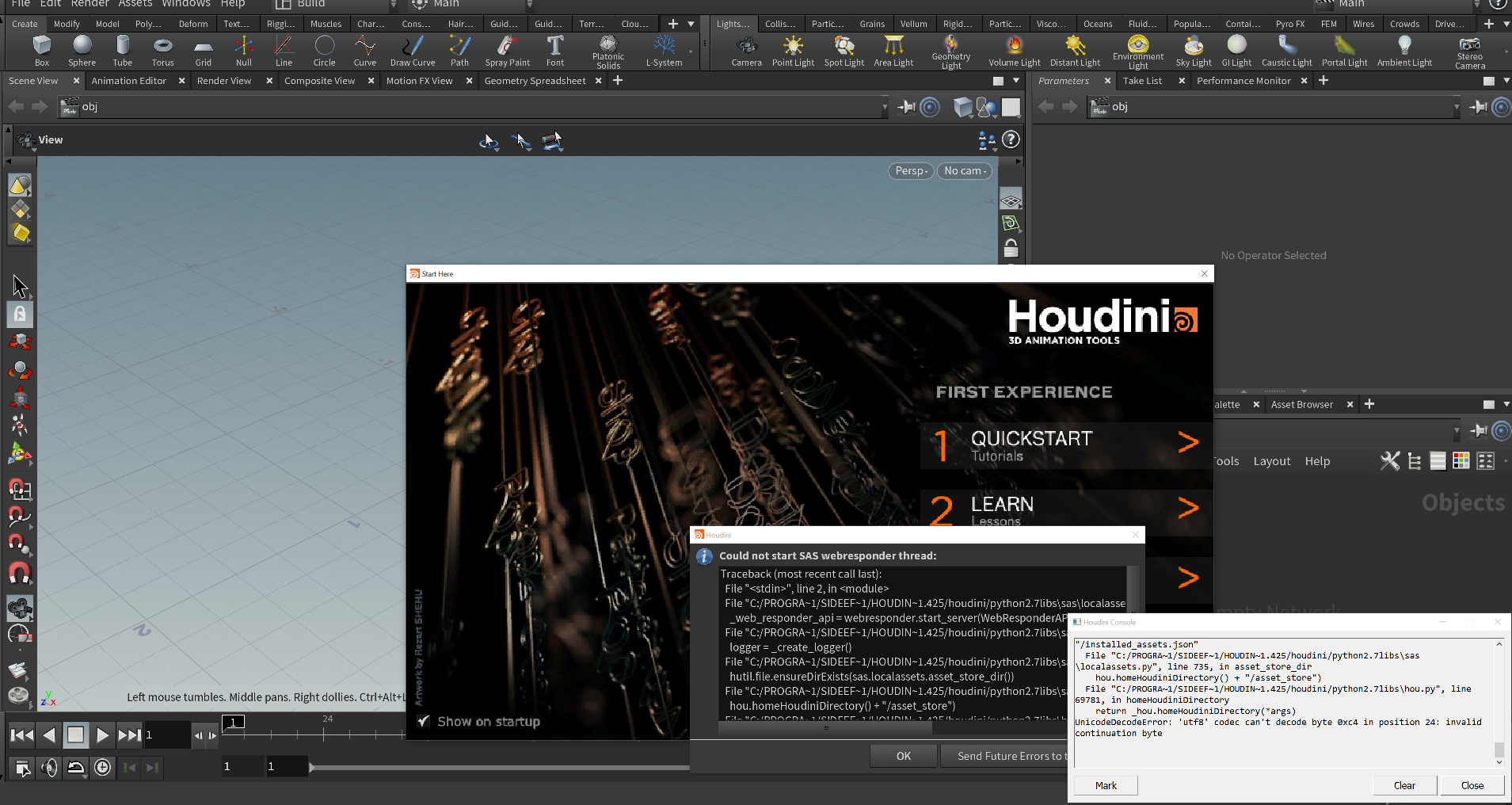Open the Render View tab
This screenshot has height=805, width=1512.
[224, 81]
